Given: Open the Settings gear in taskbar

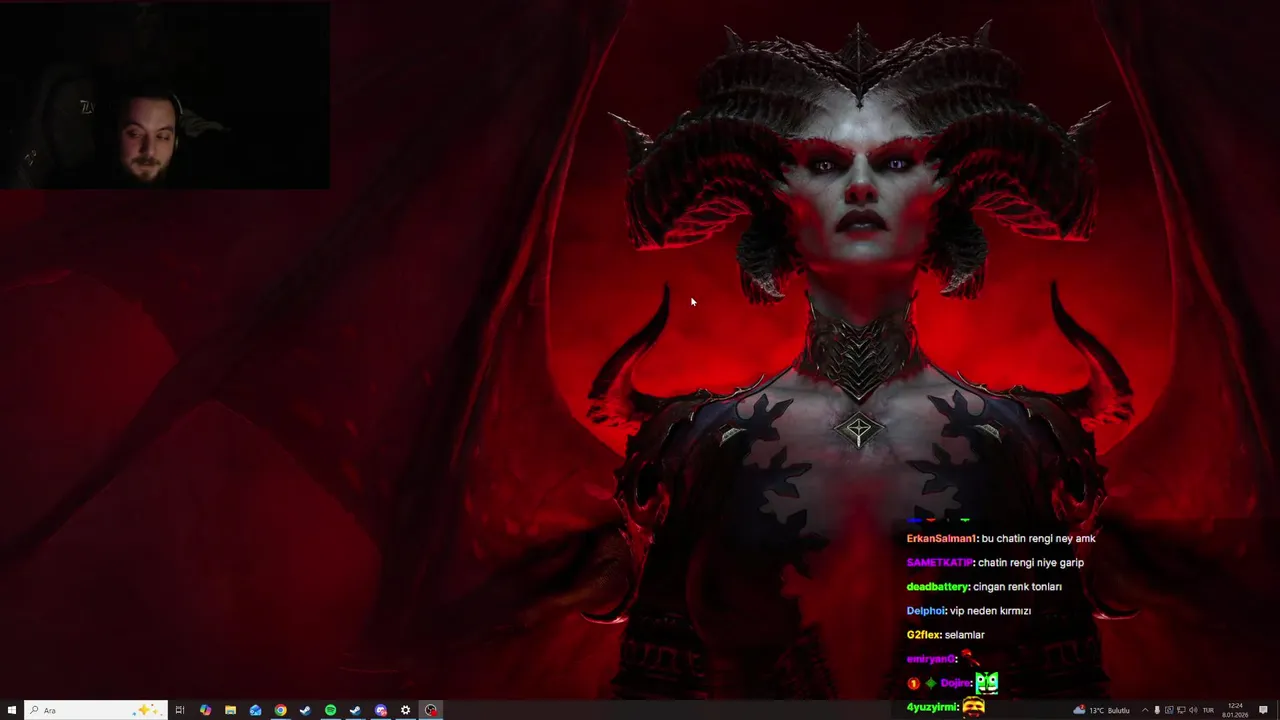Looking at the screenshot, I should 405,710.
